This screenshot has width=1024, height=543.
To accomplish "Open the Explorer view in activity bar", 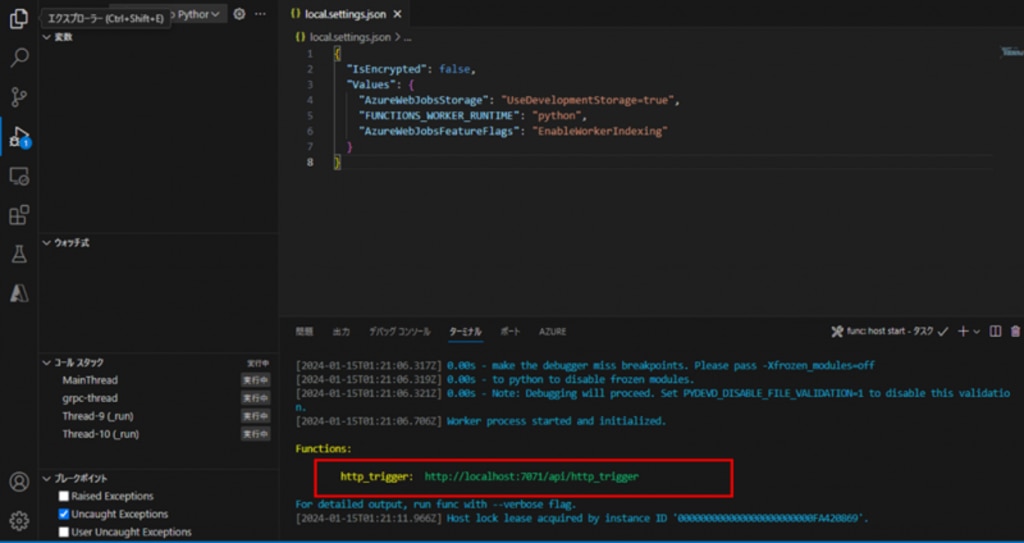I will [19, 18].
